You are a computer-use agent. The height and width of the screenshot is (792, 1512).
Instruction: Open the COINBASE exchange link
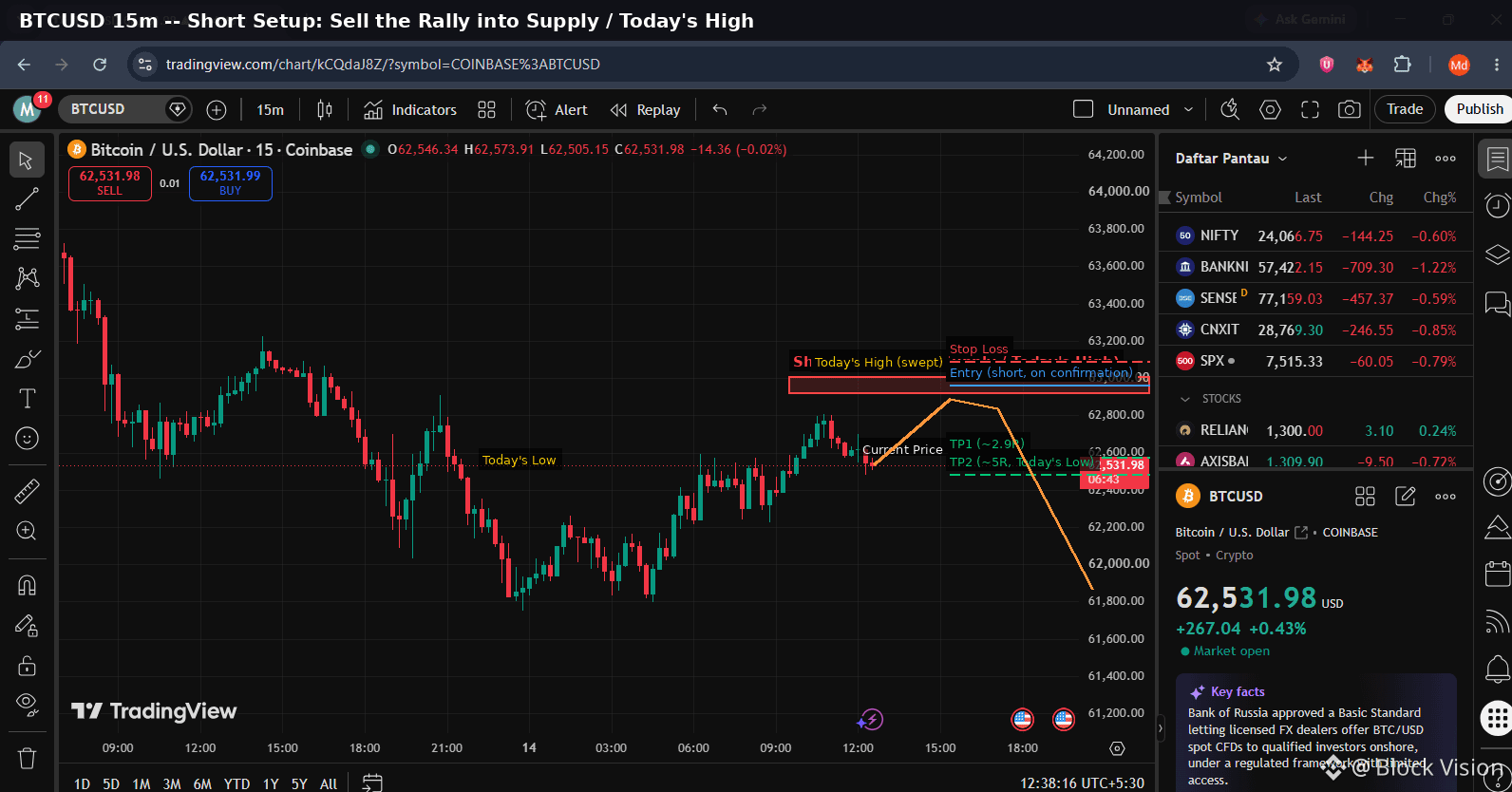tap(1350, 533)
